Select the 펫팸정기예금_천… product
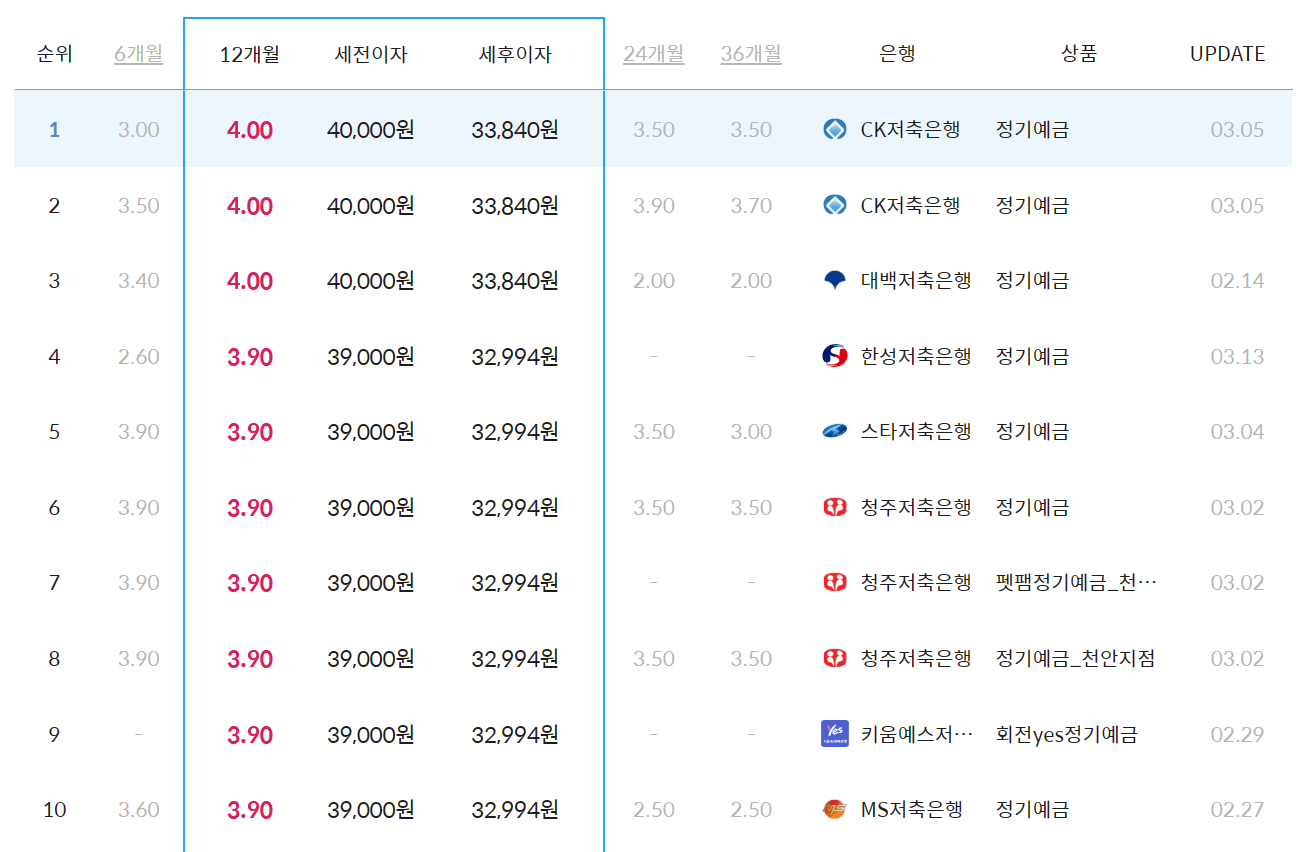This screenshot has height=852, width=1314. [1077, 583]
